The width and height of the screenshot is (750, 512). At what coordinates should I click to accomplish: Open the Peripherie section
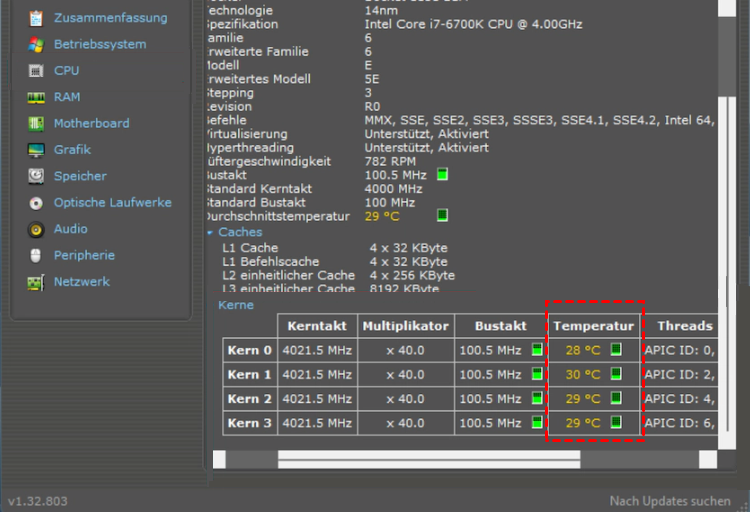84,256
